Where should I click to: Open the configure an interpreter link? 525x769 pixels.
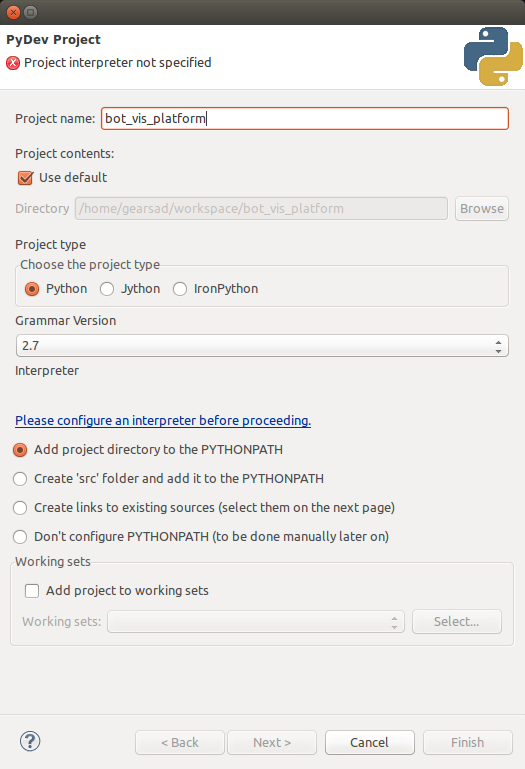pos(163,421)
